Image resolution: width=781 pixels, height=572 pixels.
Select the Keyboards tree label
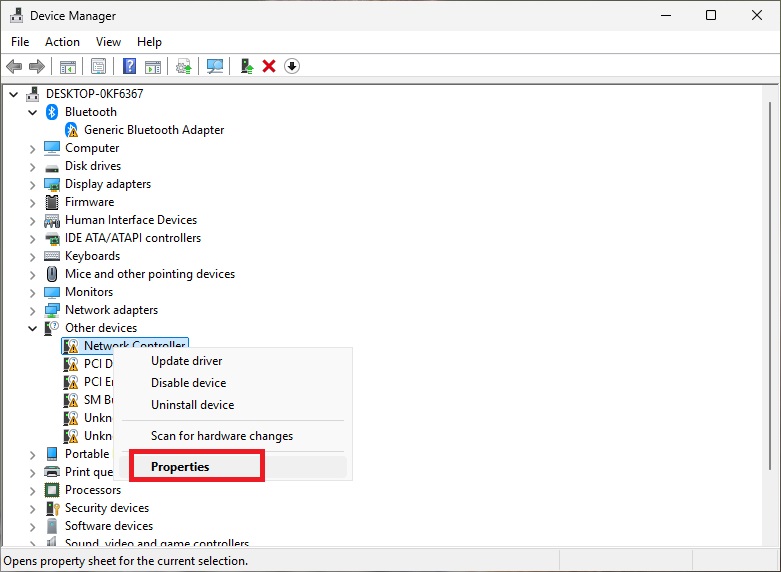point(93,256)
